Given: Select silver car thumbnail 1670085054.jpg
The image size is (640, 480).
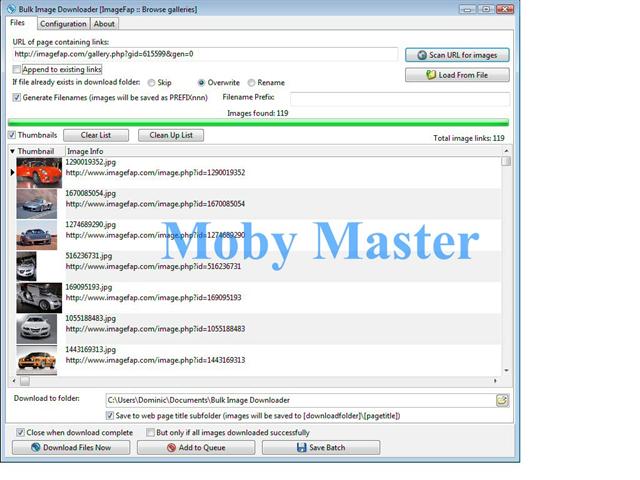Looking at the screenshot, I should tap(37, 204).
